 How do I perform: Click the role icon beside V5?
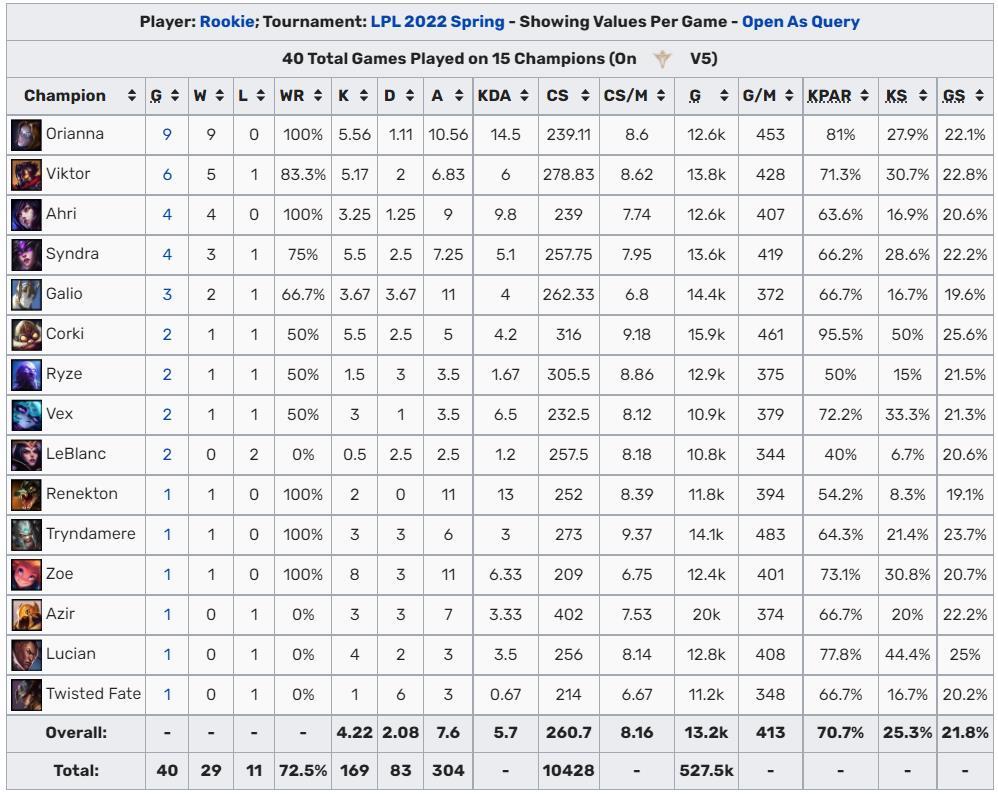[662, 59]
